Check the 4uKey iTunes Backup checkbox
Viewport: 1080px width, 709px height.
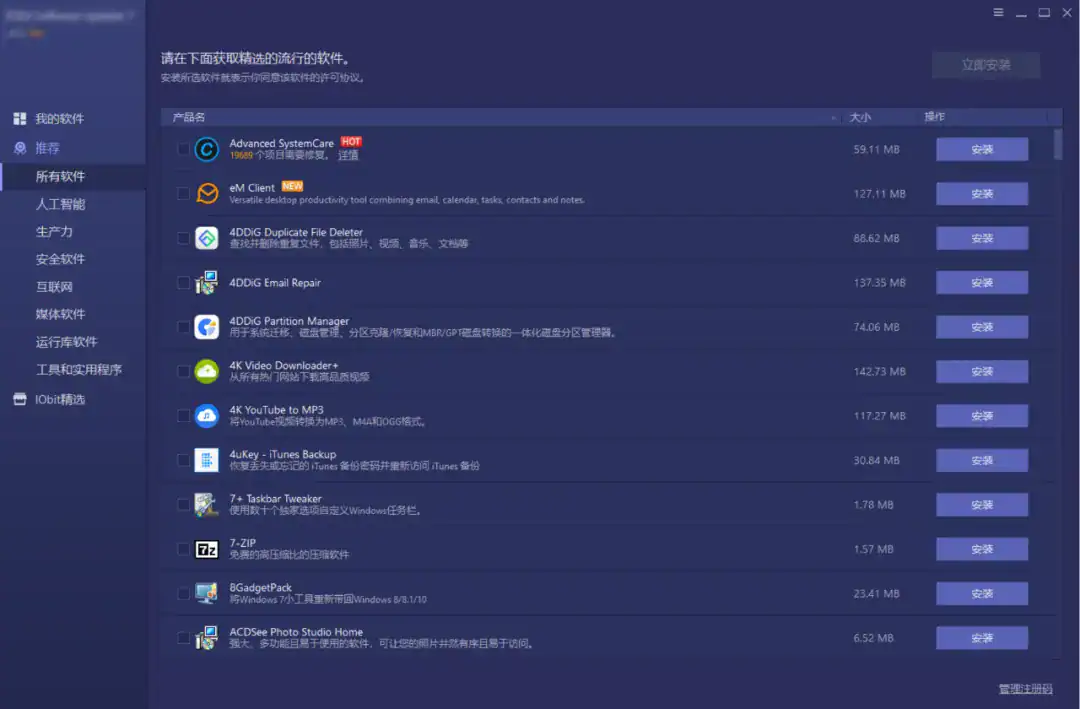183,460
